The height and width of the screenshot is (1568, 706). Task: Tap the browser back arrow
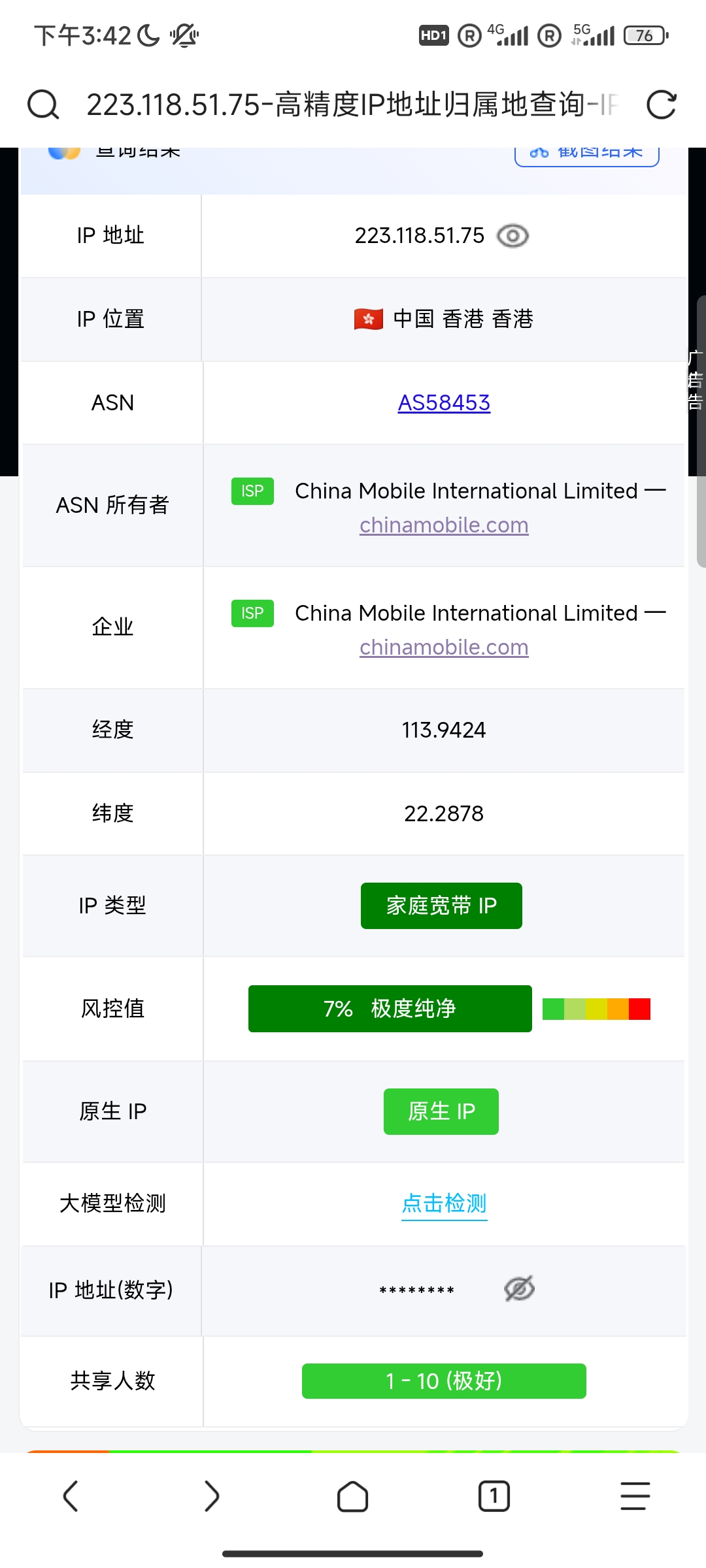(71, 1496)
